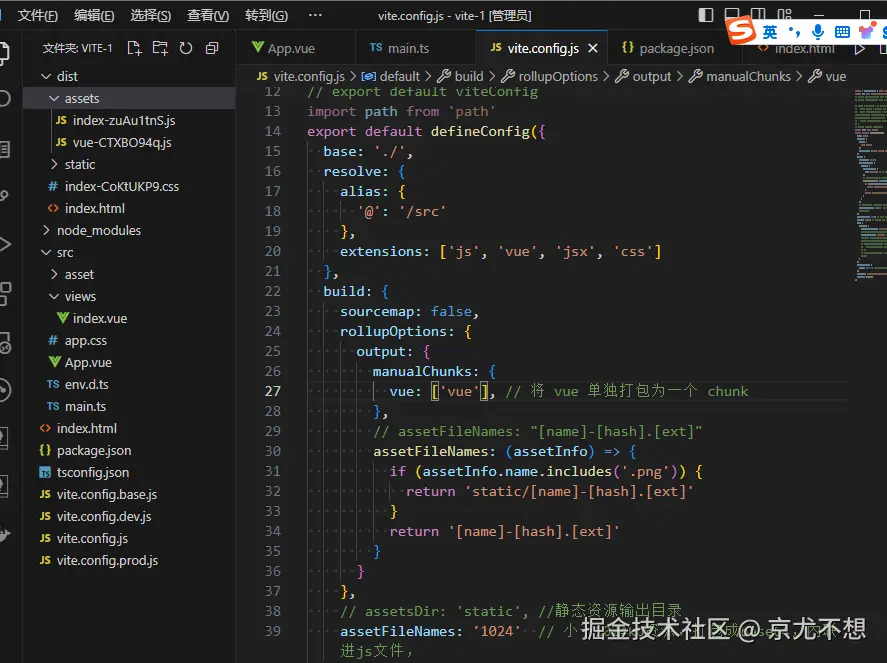Viewport: 887px width, 663px height.
Task: Open vue-CTXBO94q.js file
Action: coord(129,143)
